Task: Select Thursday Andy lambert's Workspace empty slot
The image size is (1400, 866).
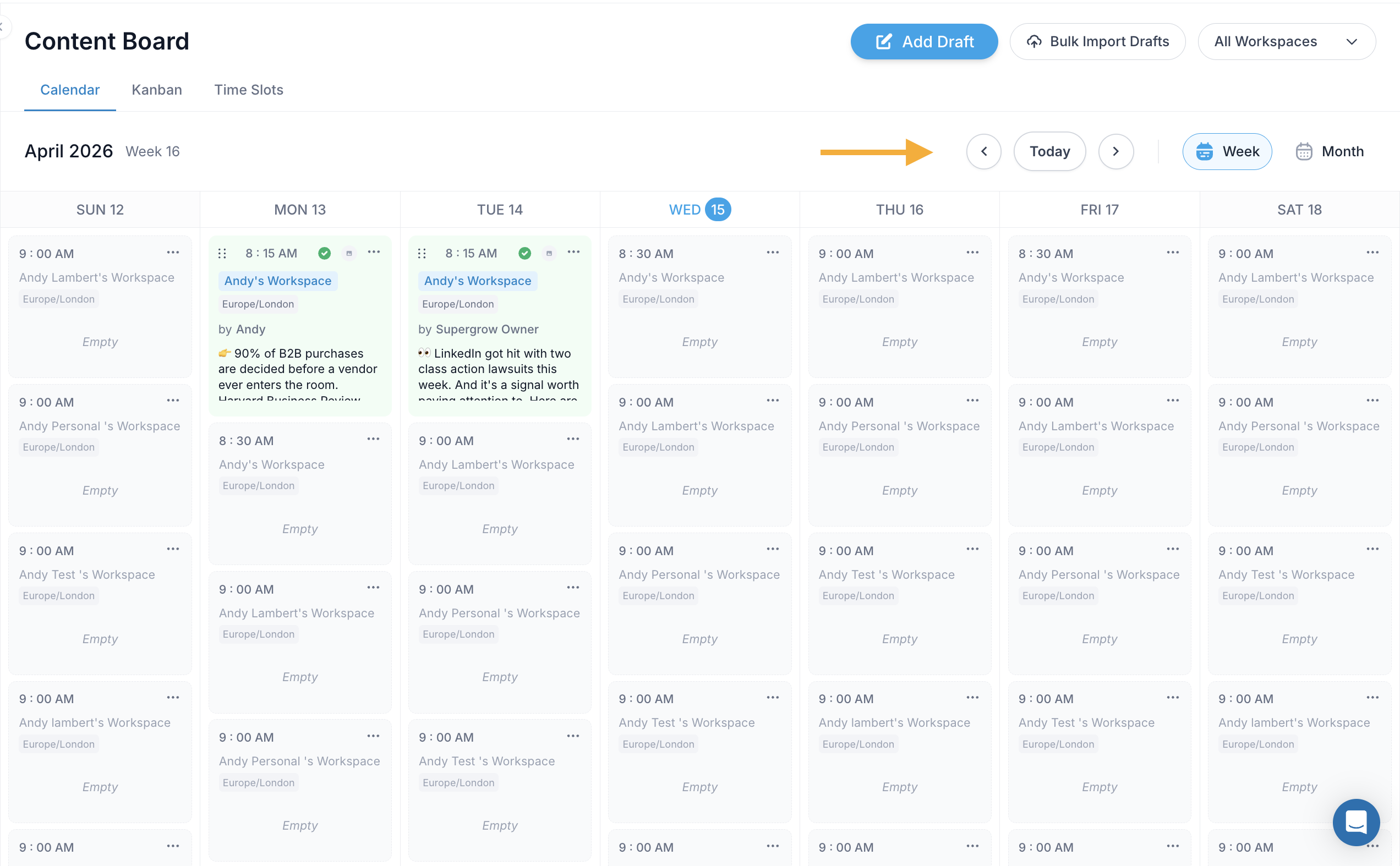Action: tap(899, 752)
